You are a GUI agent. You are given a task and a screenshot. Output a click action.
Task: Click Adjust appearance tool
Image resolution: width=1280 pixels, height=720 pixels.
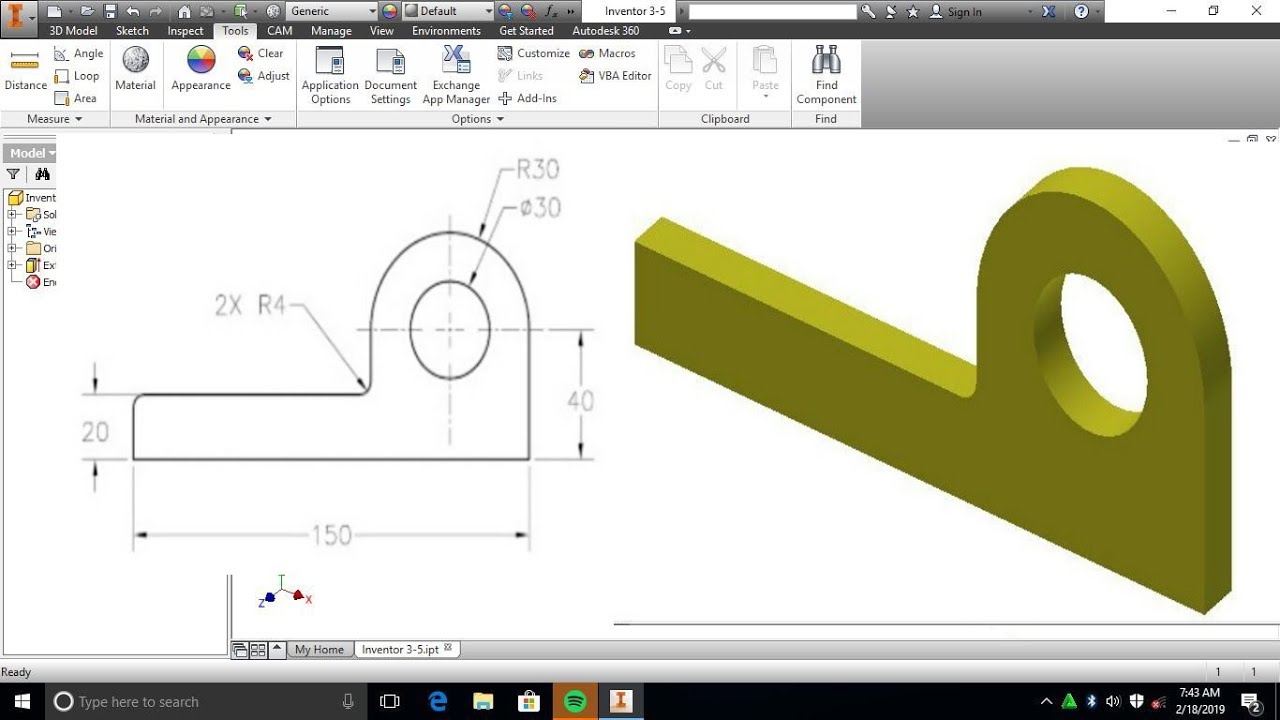[264, 76]
